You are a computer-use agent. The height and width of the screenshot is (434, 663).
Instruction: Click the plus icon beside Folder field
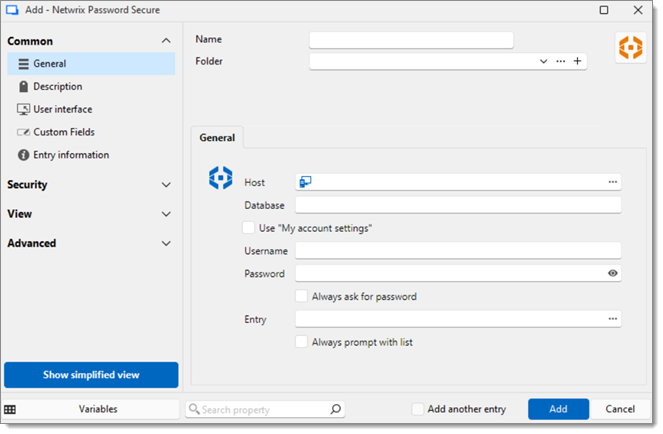point(577,61)
